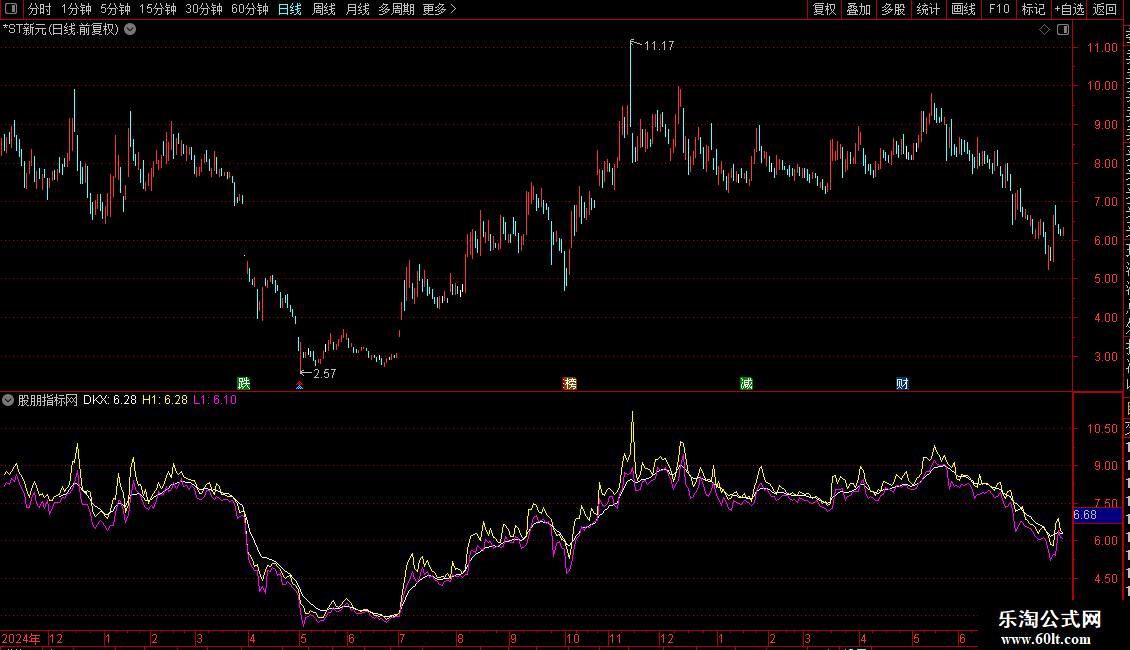Screen dimensions: 1130x650
Task: Switch to 月线 monthly chart
Action: click(x=357, y=9)
